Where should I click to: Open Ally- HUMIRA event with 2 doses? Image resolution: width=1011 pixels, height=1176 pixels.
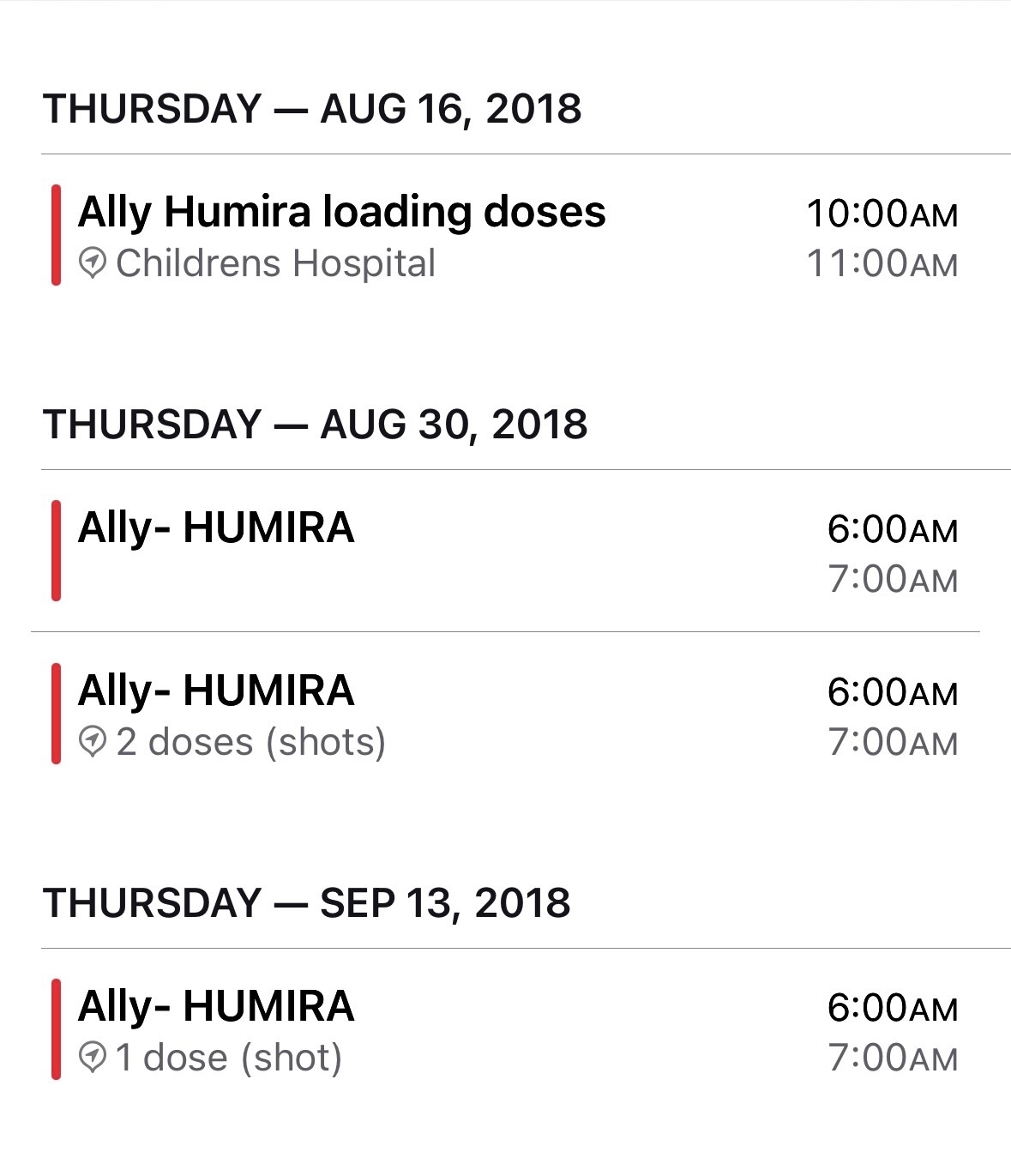216,691
